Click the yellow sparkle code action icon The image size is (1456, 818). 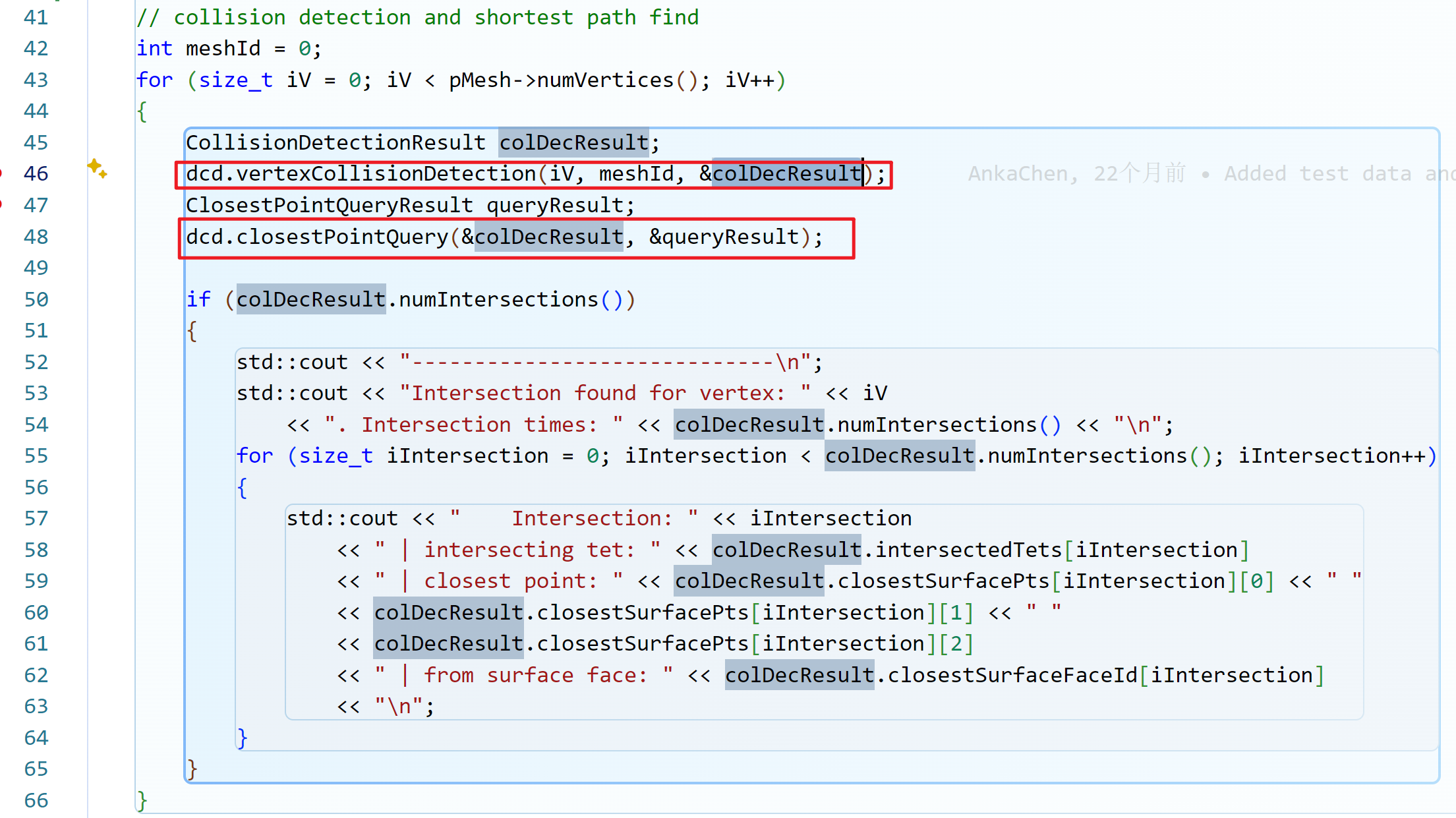pyautogui.click(x=97, y=169)
